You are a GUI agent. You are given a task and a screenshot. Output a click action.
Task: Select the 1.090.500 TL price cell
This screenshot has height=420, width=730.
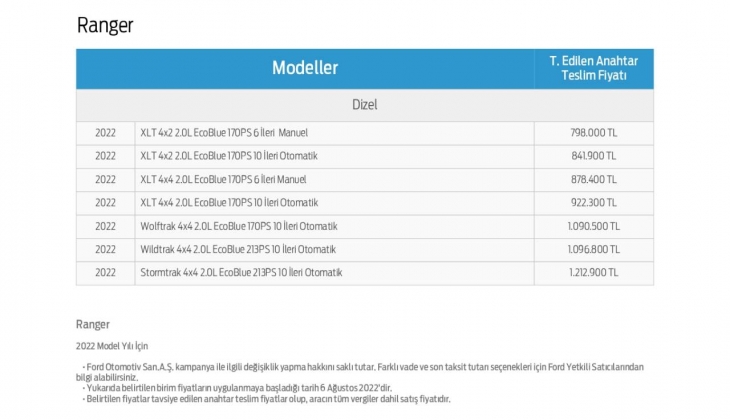click(x=594, y=226)
